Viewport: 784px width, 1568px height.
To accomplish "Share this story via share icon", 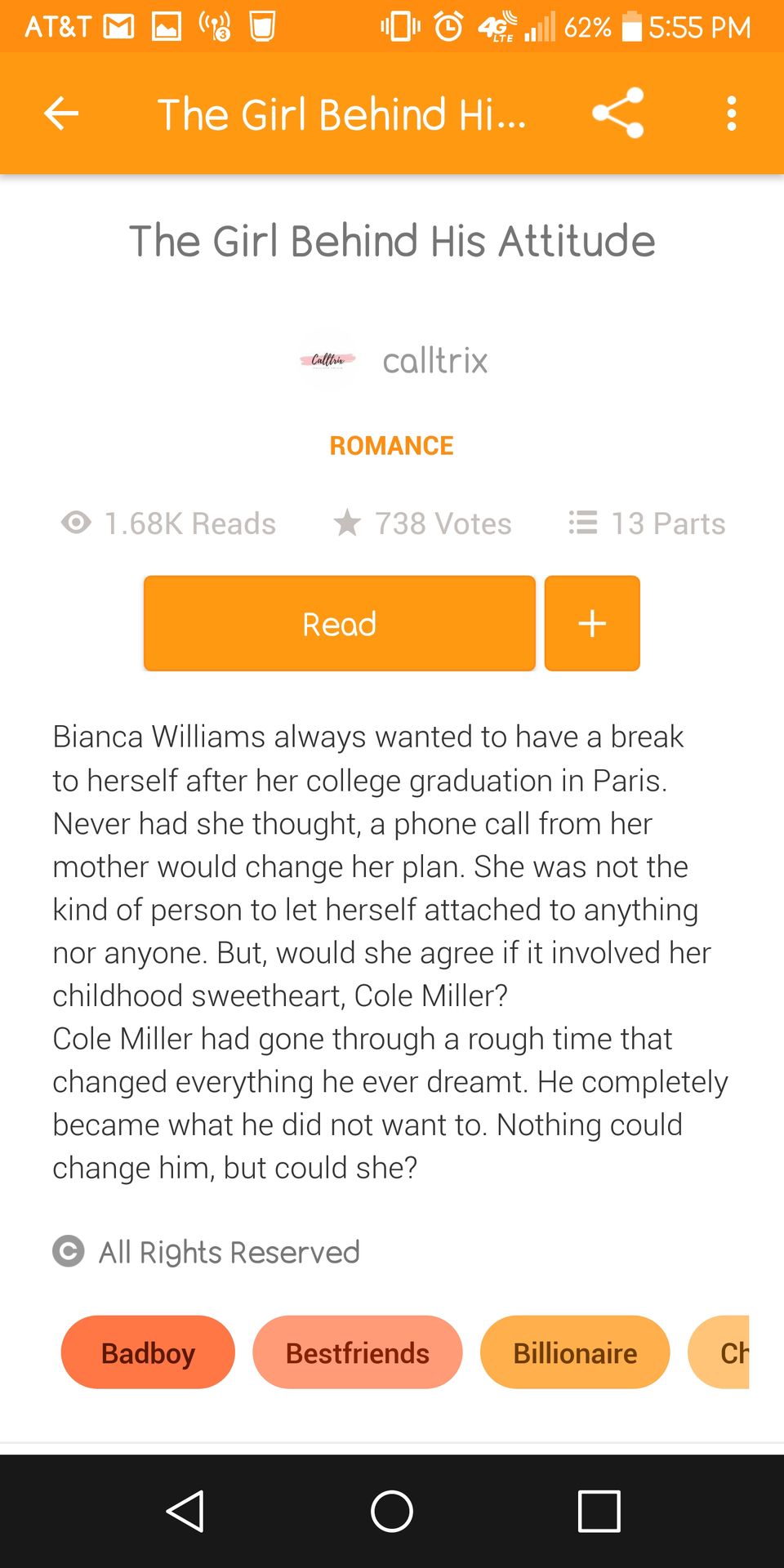I will 618,114.
